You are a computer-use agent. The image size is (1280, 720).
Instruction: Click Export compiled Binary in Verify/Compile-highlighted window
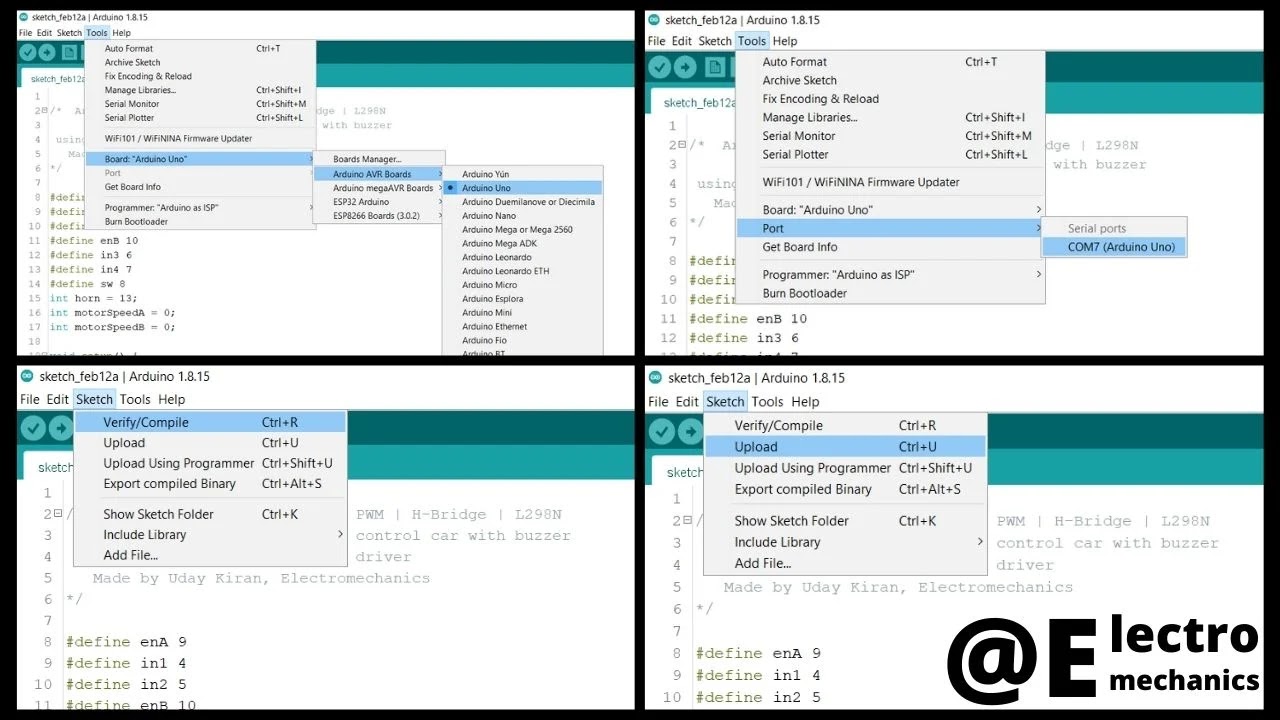[x=169, y=484]
